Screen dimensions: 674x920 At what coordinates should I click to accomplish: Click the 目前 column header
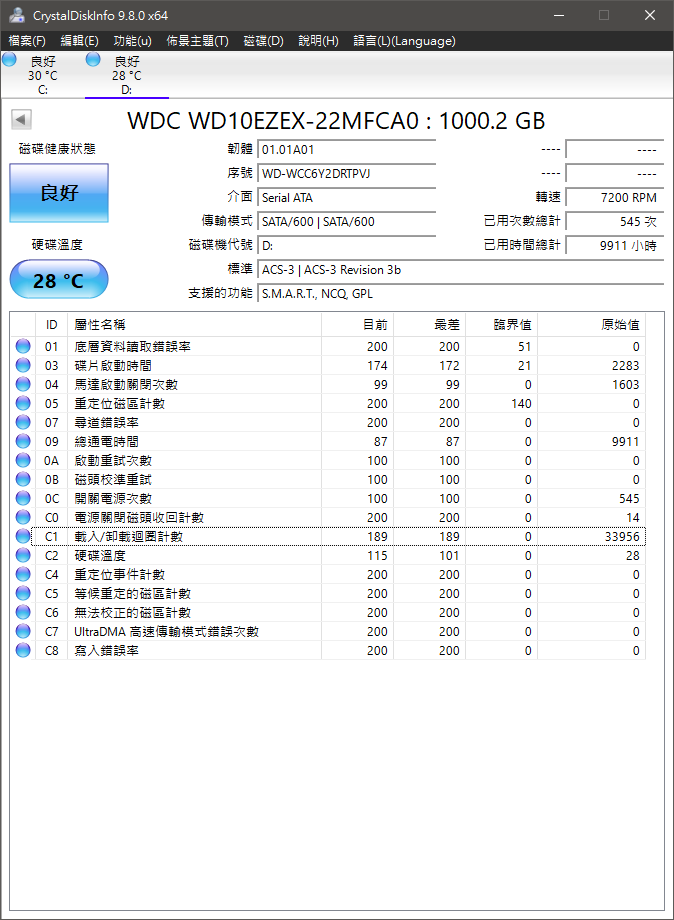pyautogui.click(x=357, y=324)
